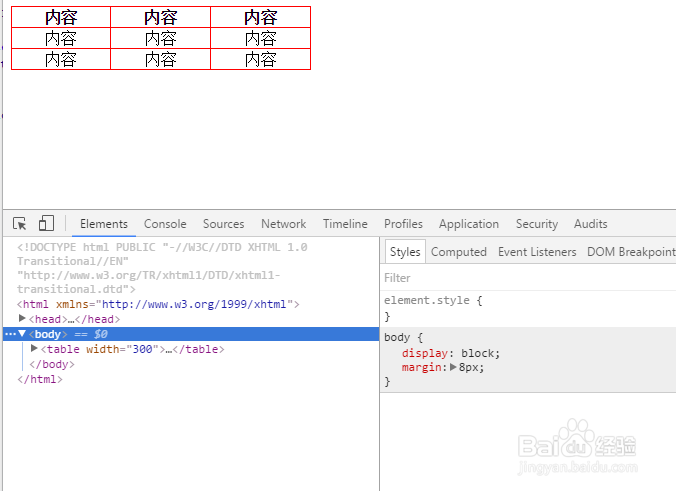Select the closing body tag row
676x491 pixels.
[x=52, y=364]
